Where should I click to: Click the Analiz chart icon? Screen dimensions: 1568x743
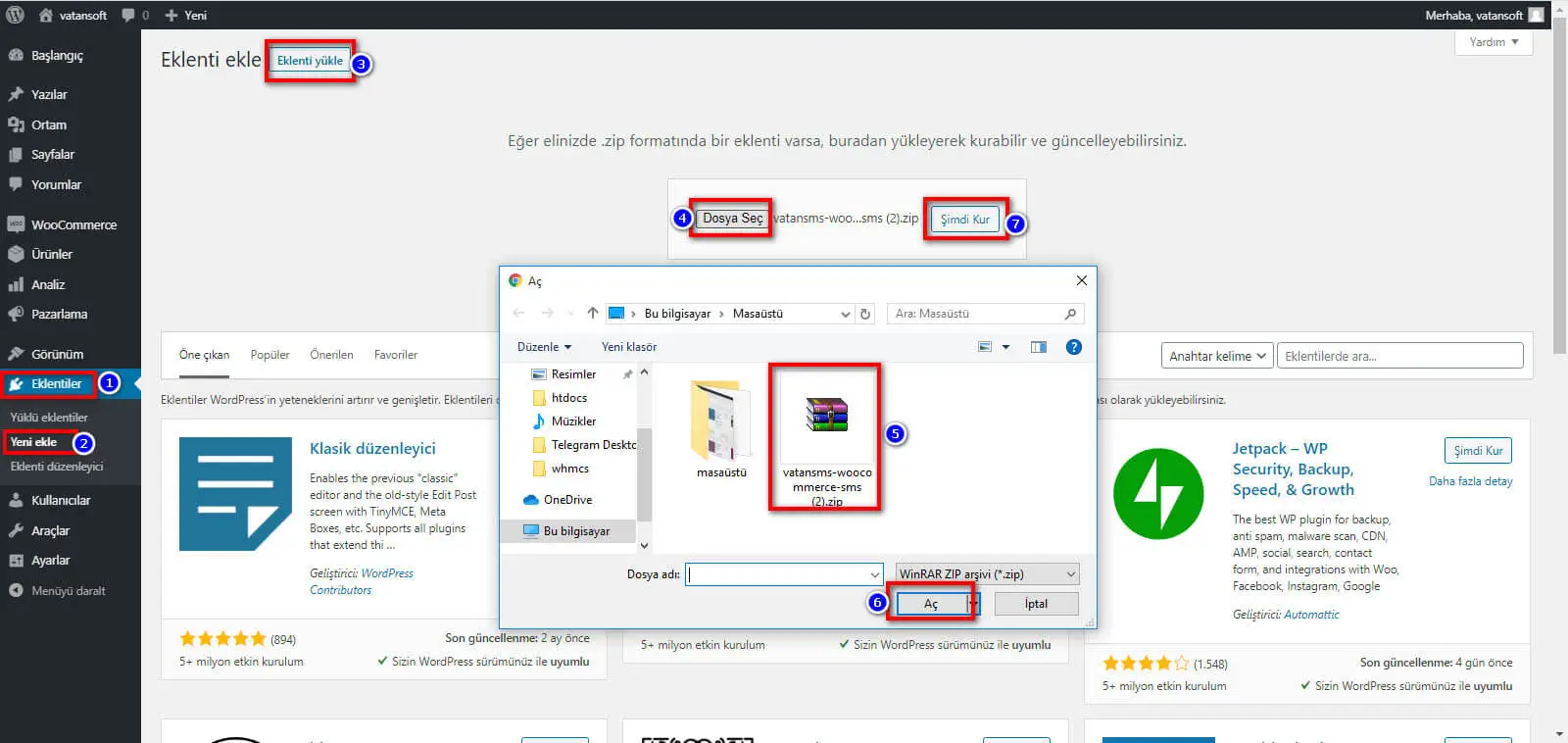(x=16, y=284)
